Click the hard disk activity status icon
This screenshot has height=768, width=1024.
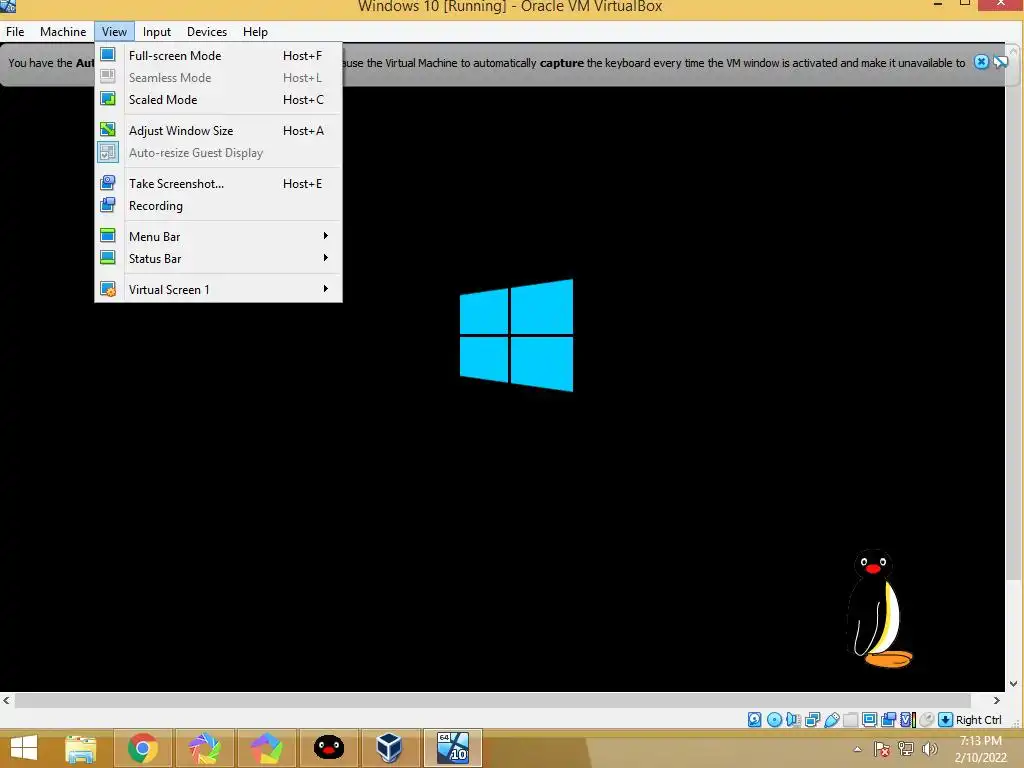(x=754, y=720)
